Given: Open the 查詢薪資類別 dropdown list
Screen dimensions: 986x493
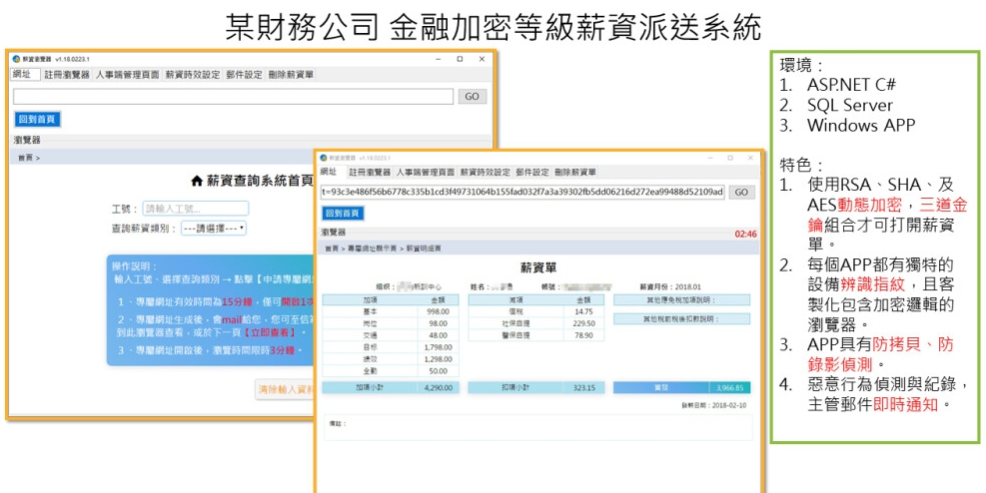Looking at the screenshot, I should (x=214, y=229).
